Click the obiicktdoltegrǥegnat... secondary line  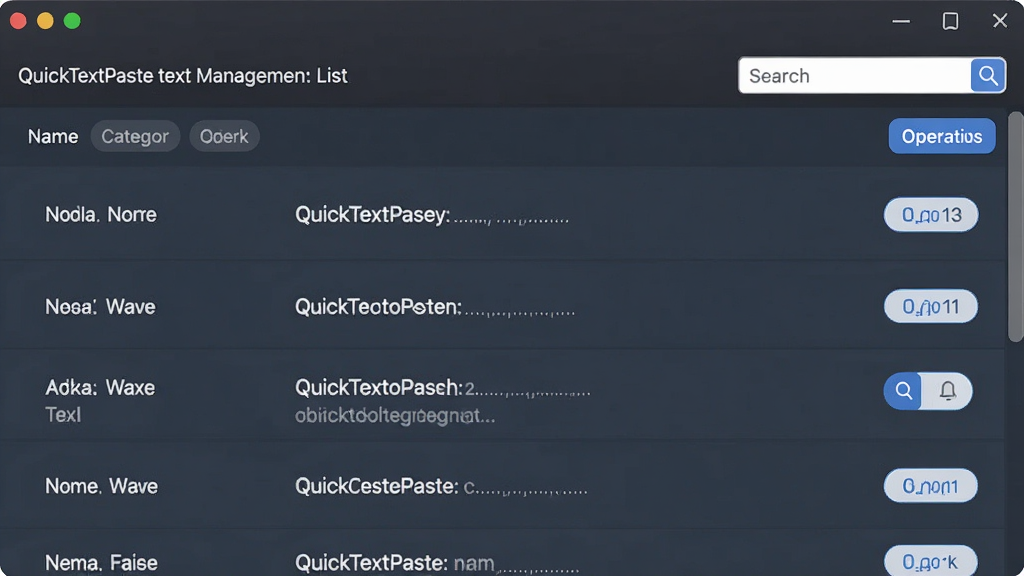[x=394, y=415]
